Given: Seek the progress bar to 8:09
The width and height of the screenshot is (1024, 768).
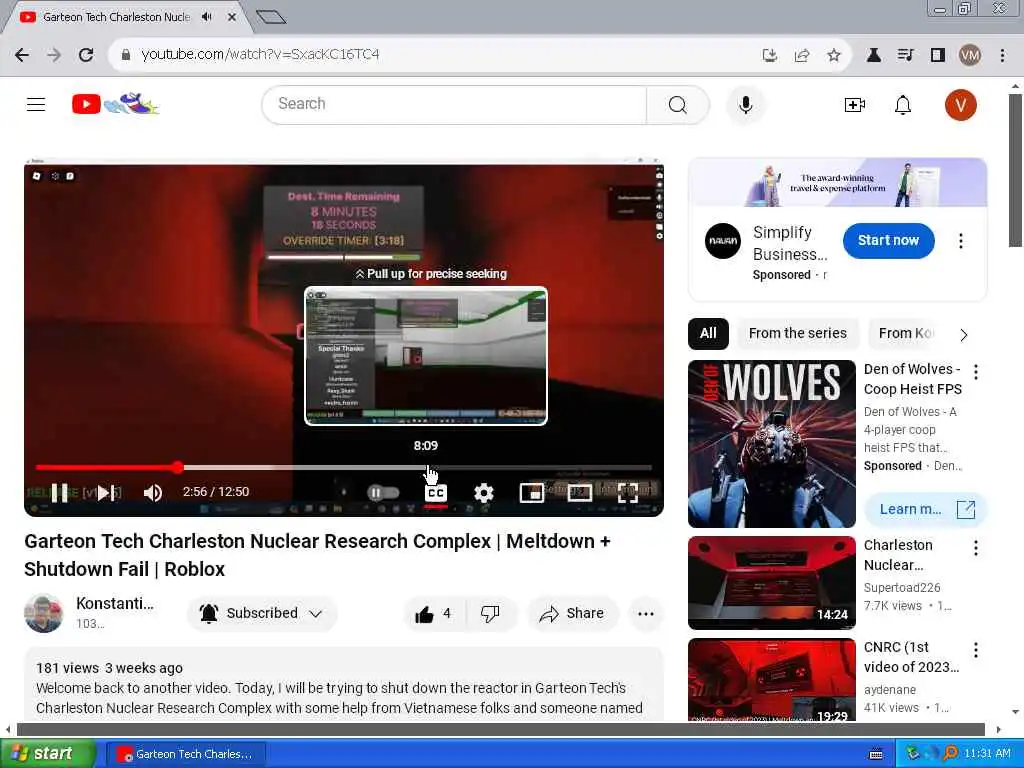Looking at the screenshot, I should (x=427, y=468).
